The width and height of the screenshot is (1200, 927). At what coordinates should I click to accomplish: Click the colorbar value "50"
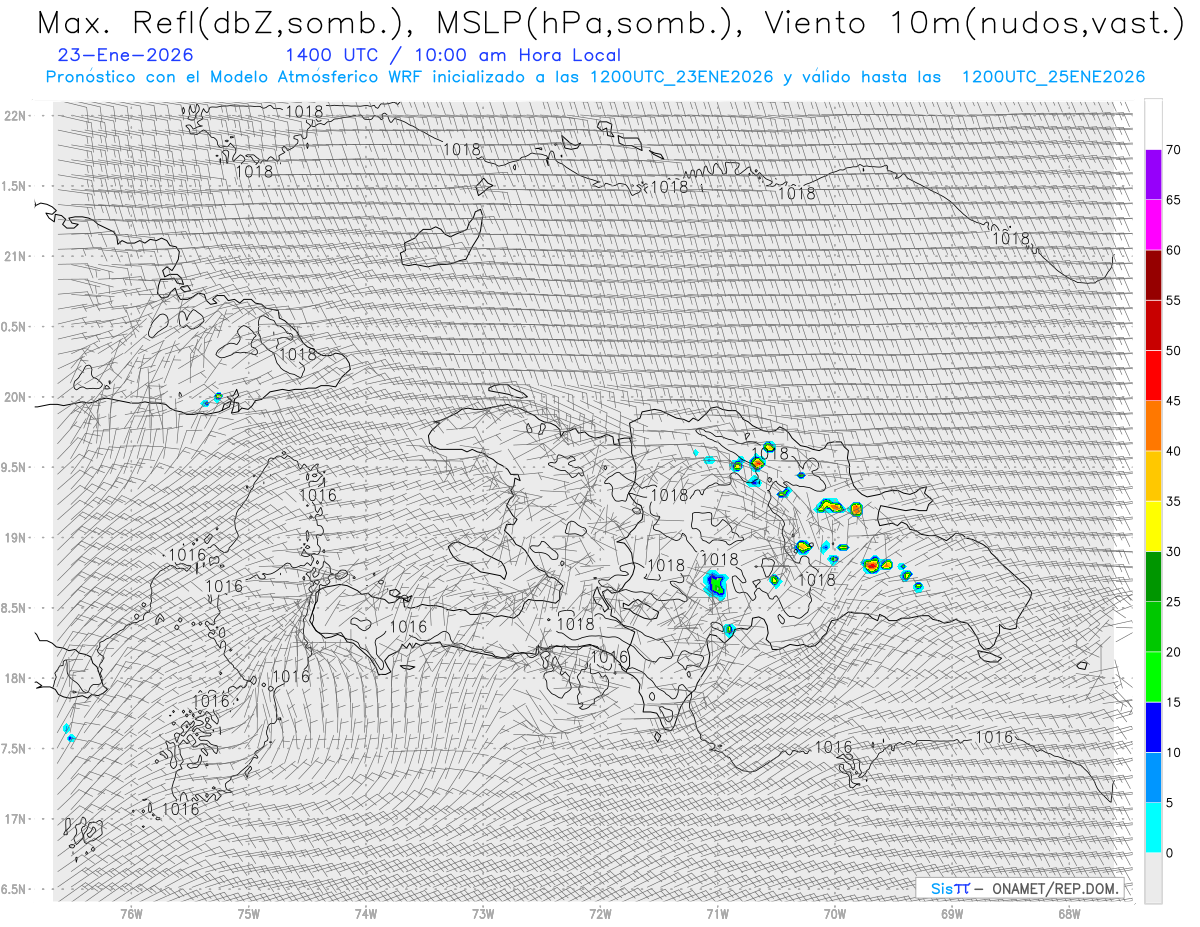point(1174,351)
